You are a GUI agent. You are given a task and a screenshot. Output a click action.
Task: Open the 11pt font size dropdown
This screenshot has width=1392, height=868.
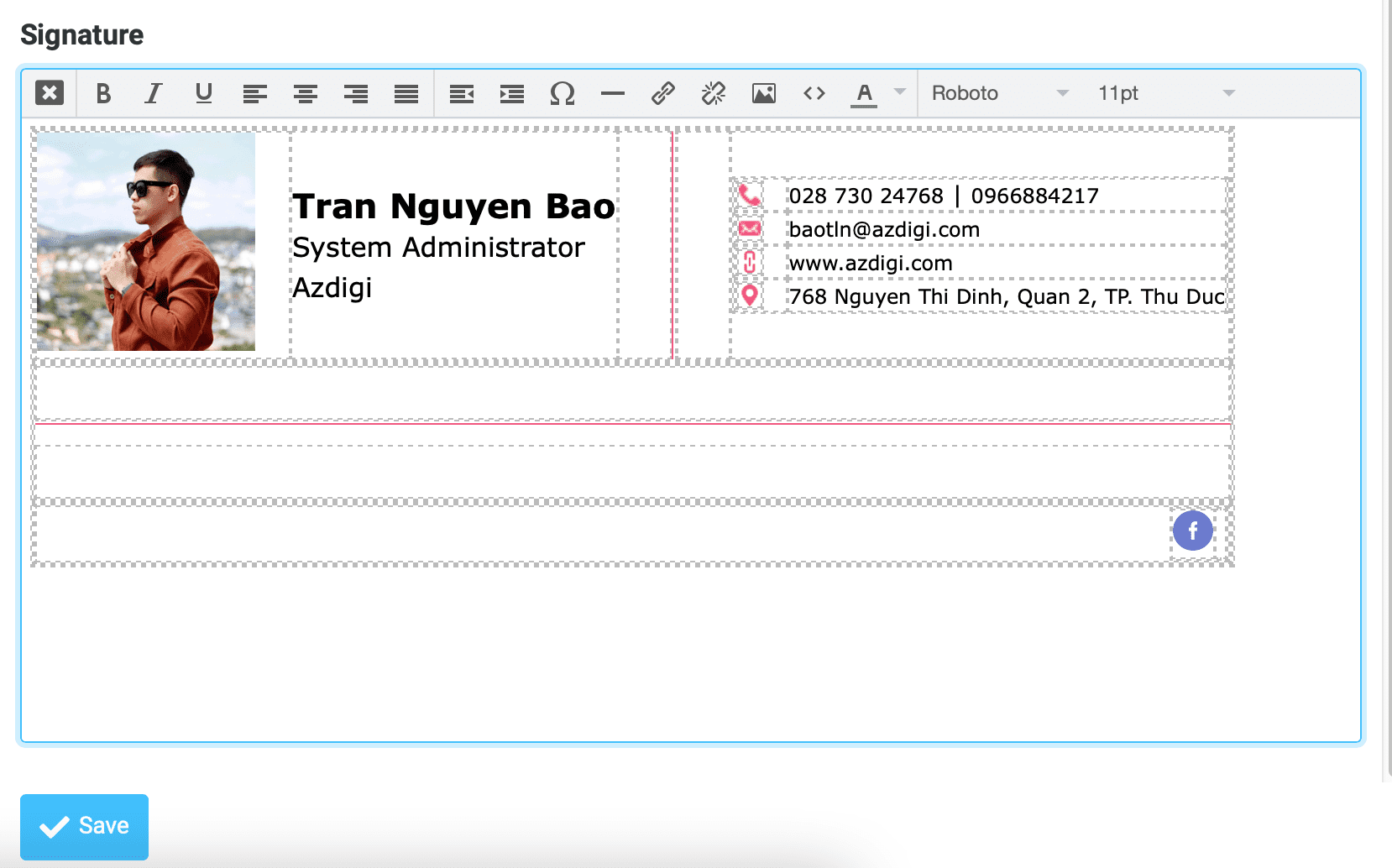(1163, 93)
